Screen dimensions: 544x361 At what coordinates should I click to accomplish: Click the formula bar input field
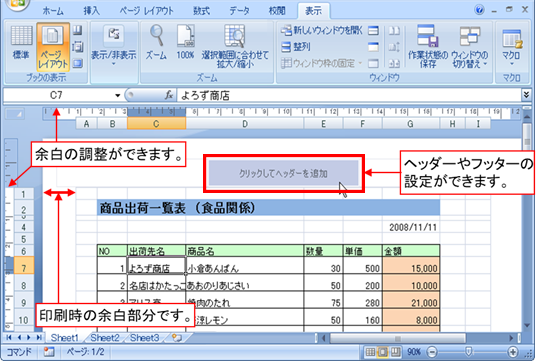coord(349,95)
